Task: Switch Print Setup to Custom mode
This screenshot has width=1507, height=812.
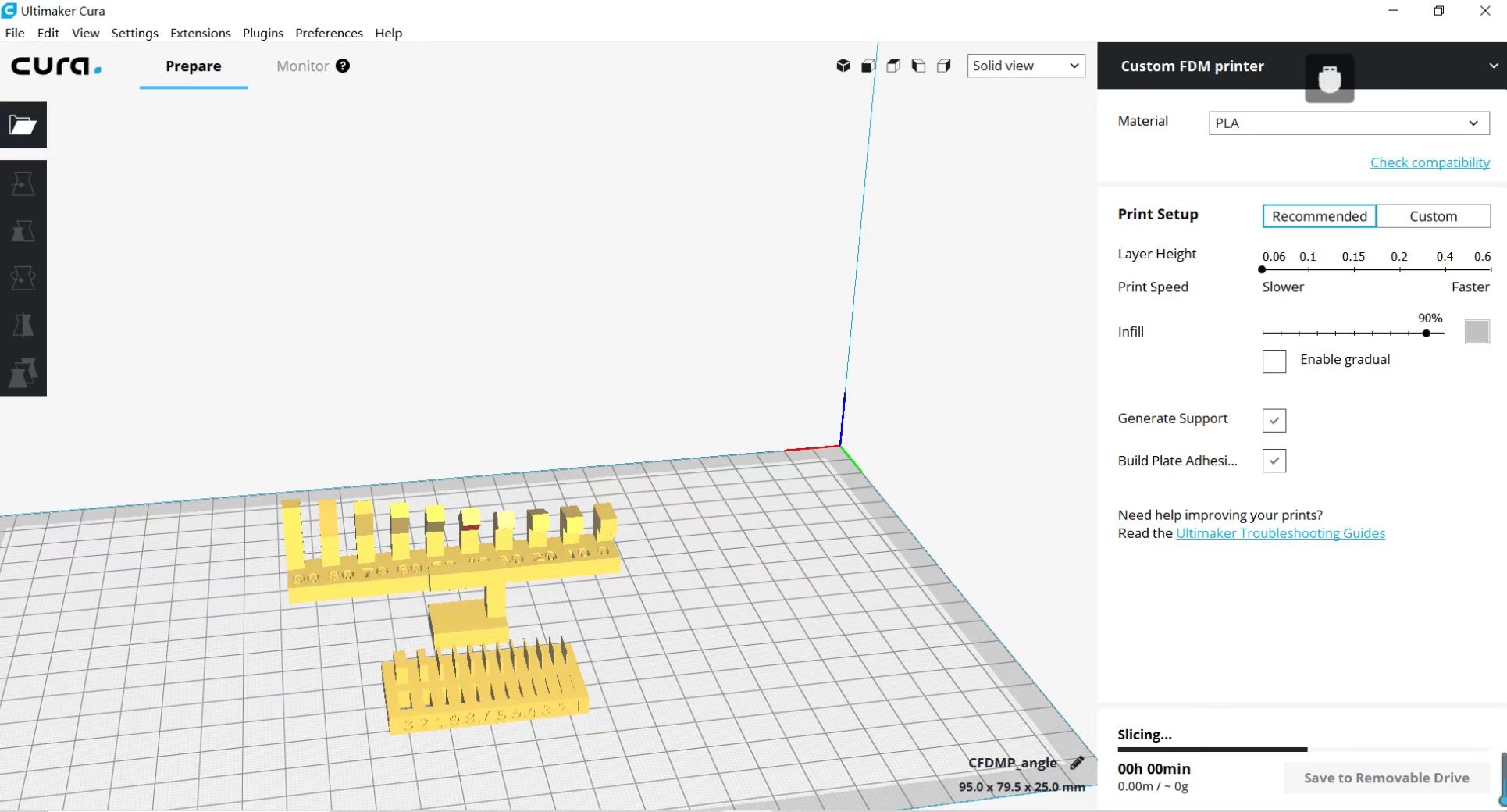Action: click(x=1433, y=216)
